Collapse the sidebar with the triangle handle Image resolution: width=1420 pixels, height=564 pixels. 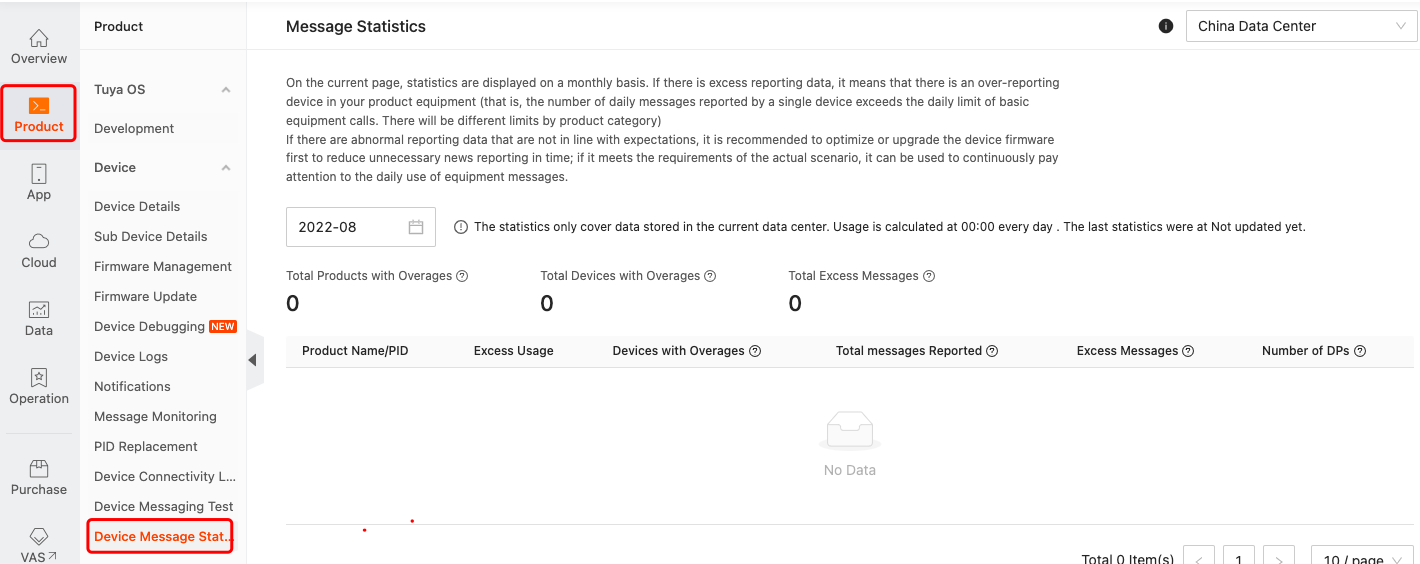pos(253,360)
